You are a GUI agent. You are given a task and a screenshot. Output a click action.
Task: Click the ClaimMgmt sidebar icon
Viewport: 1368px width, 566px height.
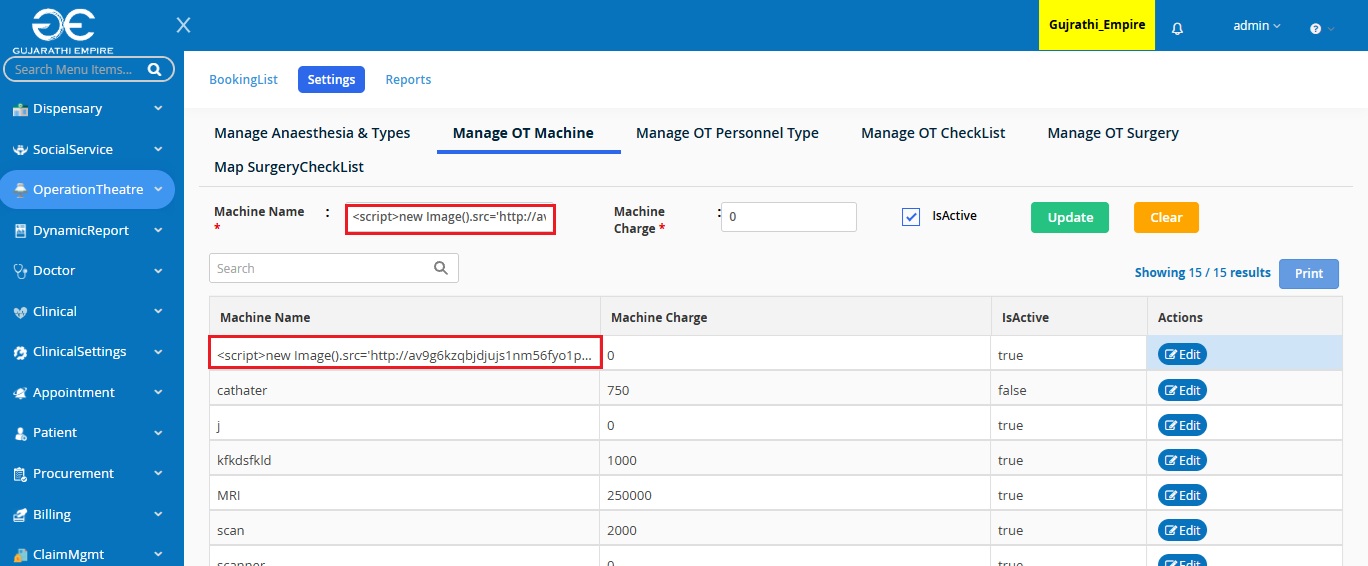point(20,555)
